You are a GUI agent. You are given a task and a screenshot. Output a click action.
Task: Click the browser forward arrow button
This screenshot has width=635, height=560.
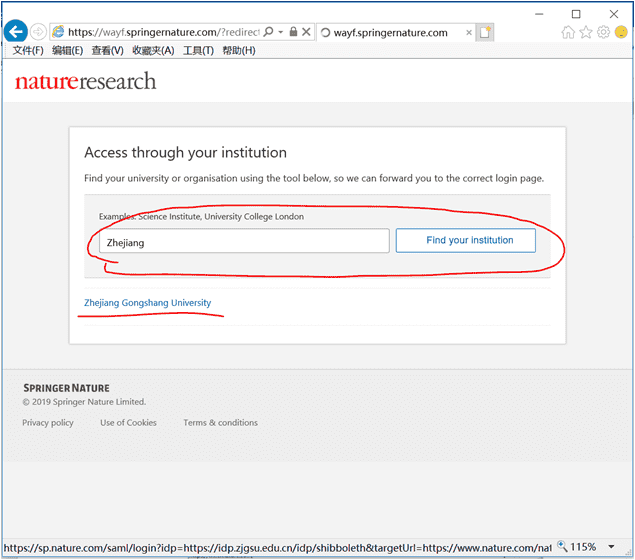pos(38,32)
